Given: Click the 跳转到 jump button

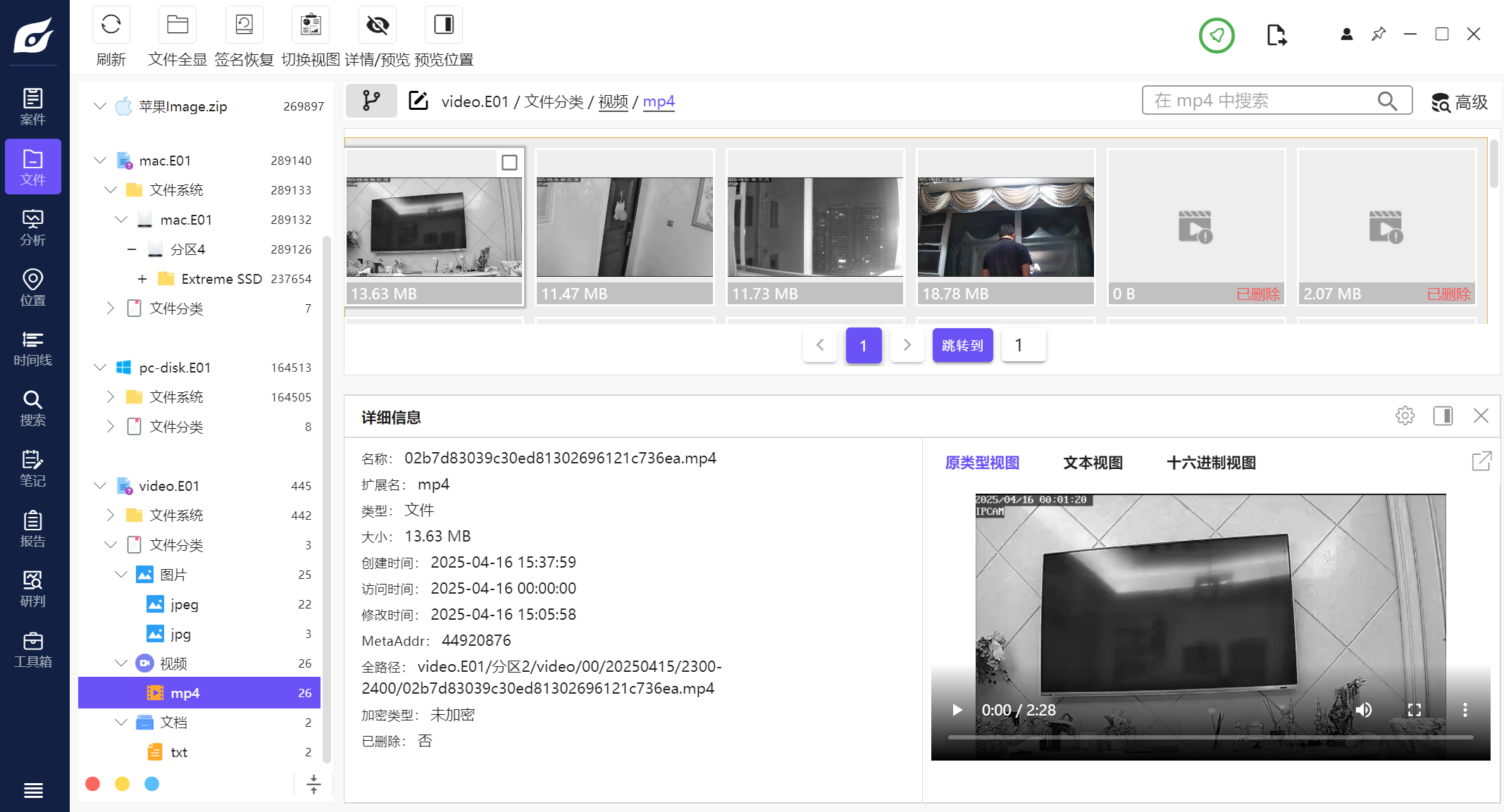Looking at the screenshot, I should click(962, 345).
